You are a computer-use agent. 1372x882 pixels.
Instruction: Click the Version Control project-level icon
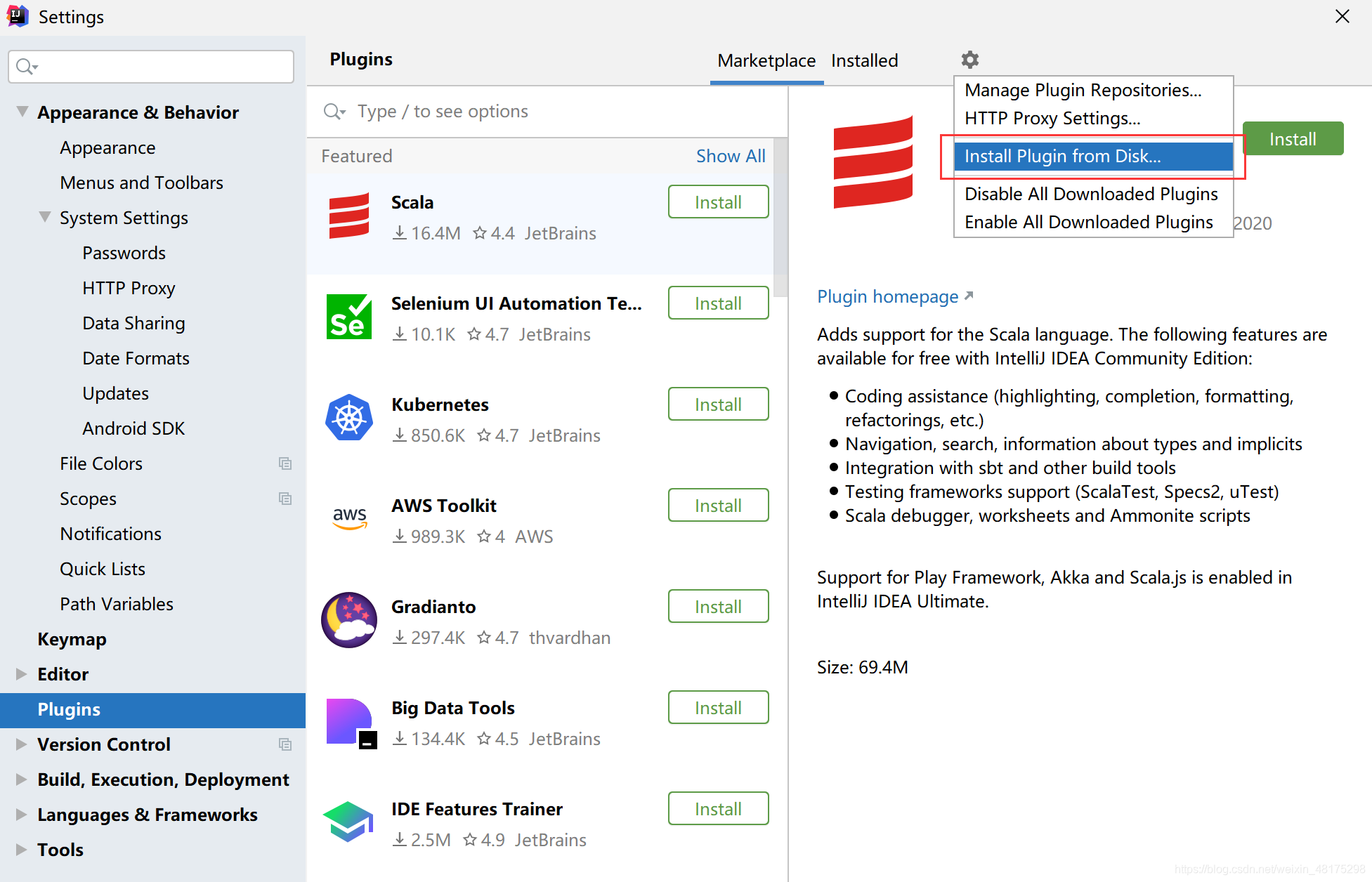click(x=285, y=744)
